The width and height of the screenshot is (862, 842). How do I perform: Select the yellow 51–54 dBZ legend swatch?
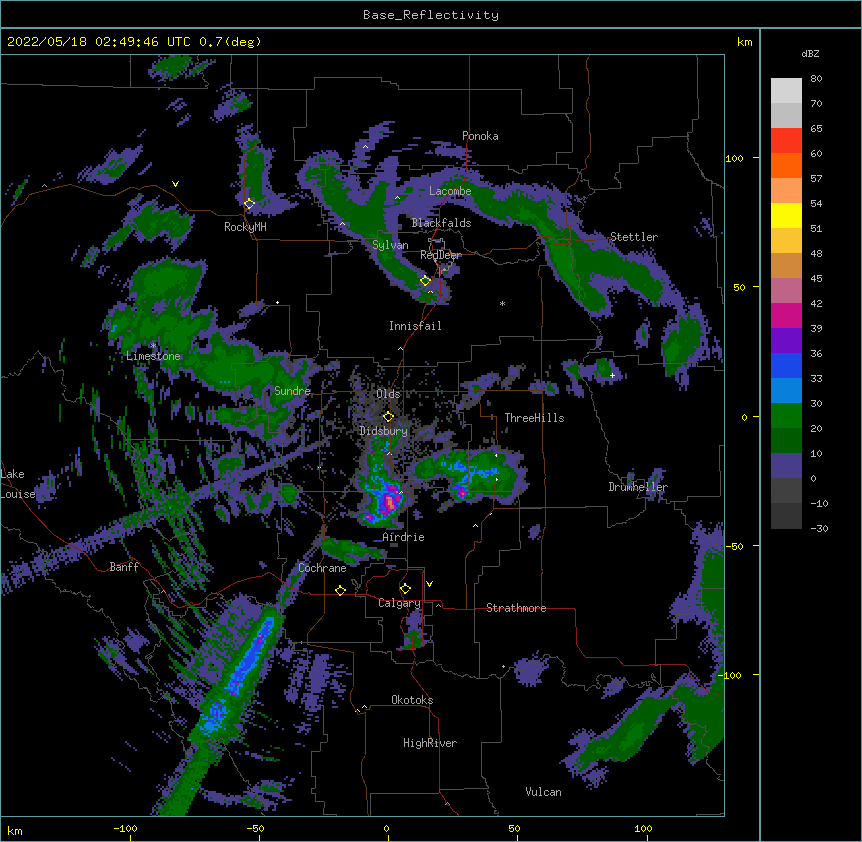[786, 215]
